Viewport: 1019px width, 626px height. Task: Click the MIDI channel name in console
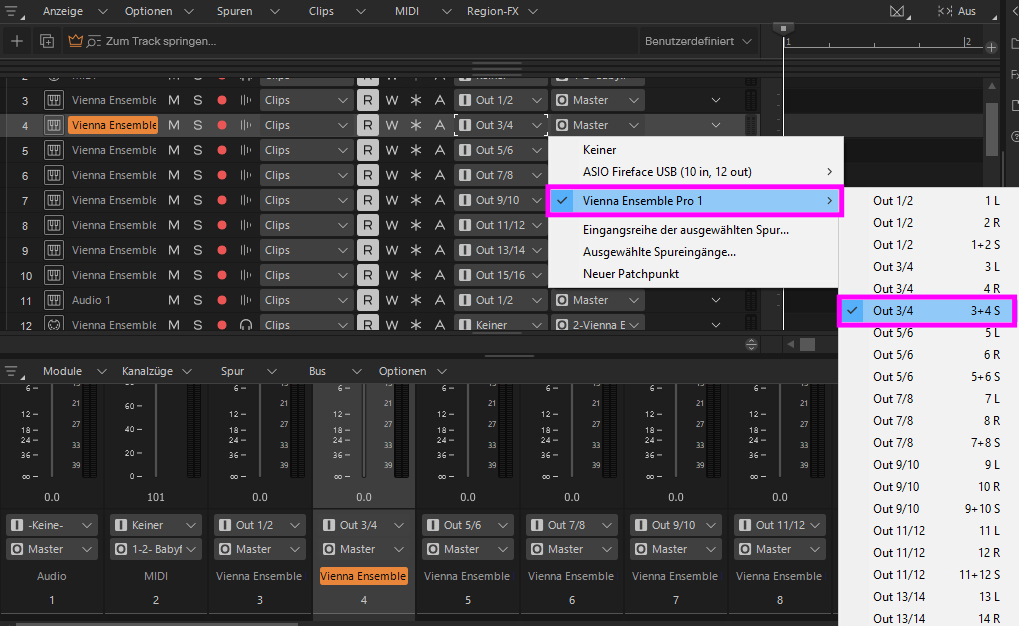tap(156, 576)
